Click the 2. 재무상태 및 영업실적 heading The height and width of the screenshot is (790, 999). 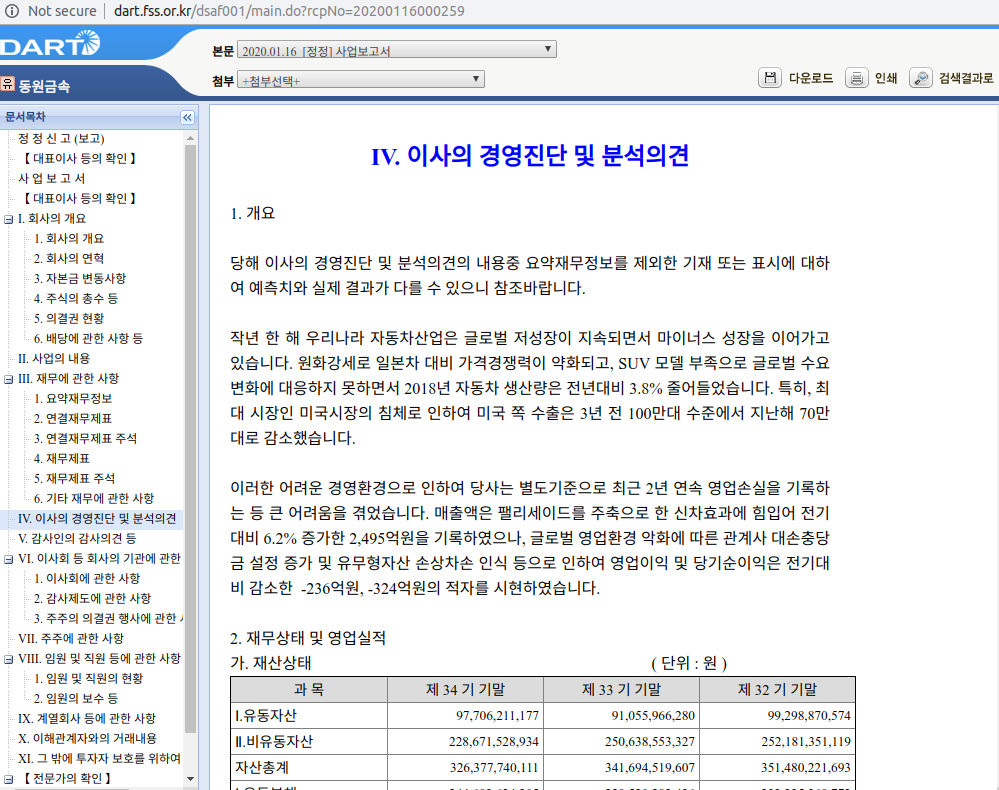click(x=308, y=638)
